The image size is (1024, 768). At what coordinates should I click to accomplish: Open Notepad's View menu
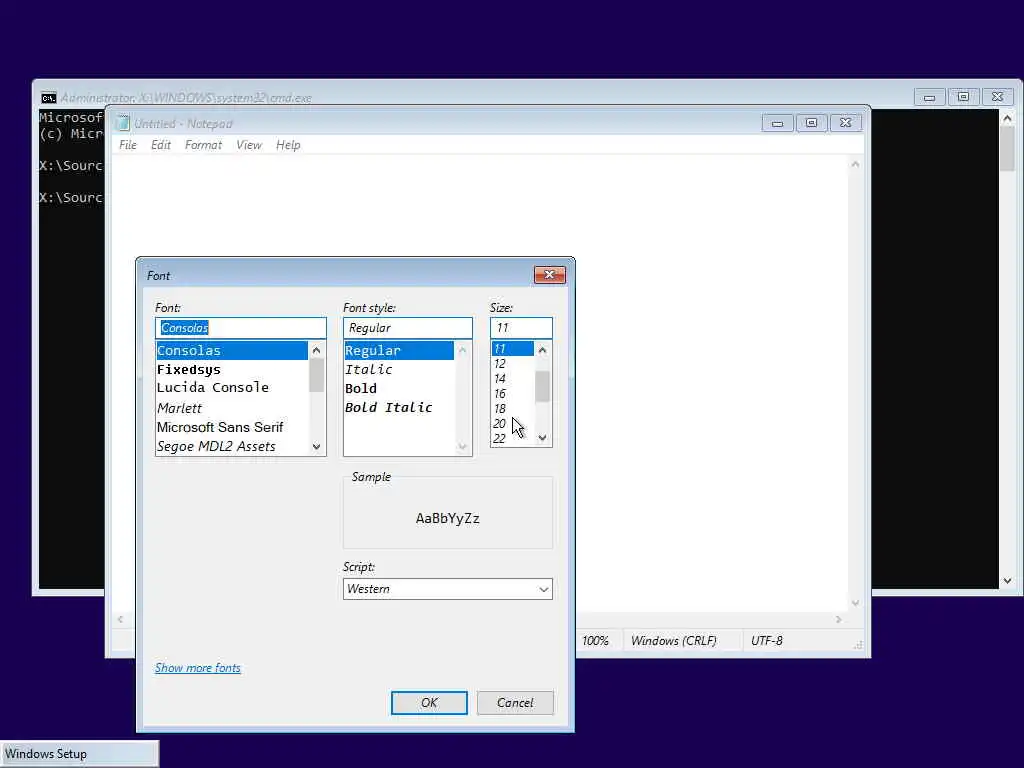249,145
